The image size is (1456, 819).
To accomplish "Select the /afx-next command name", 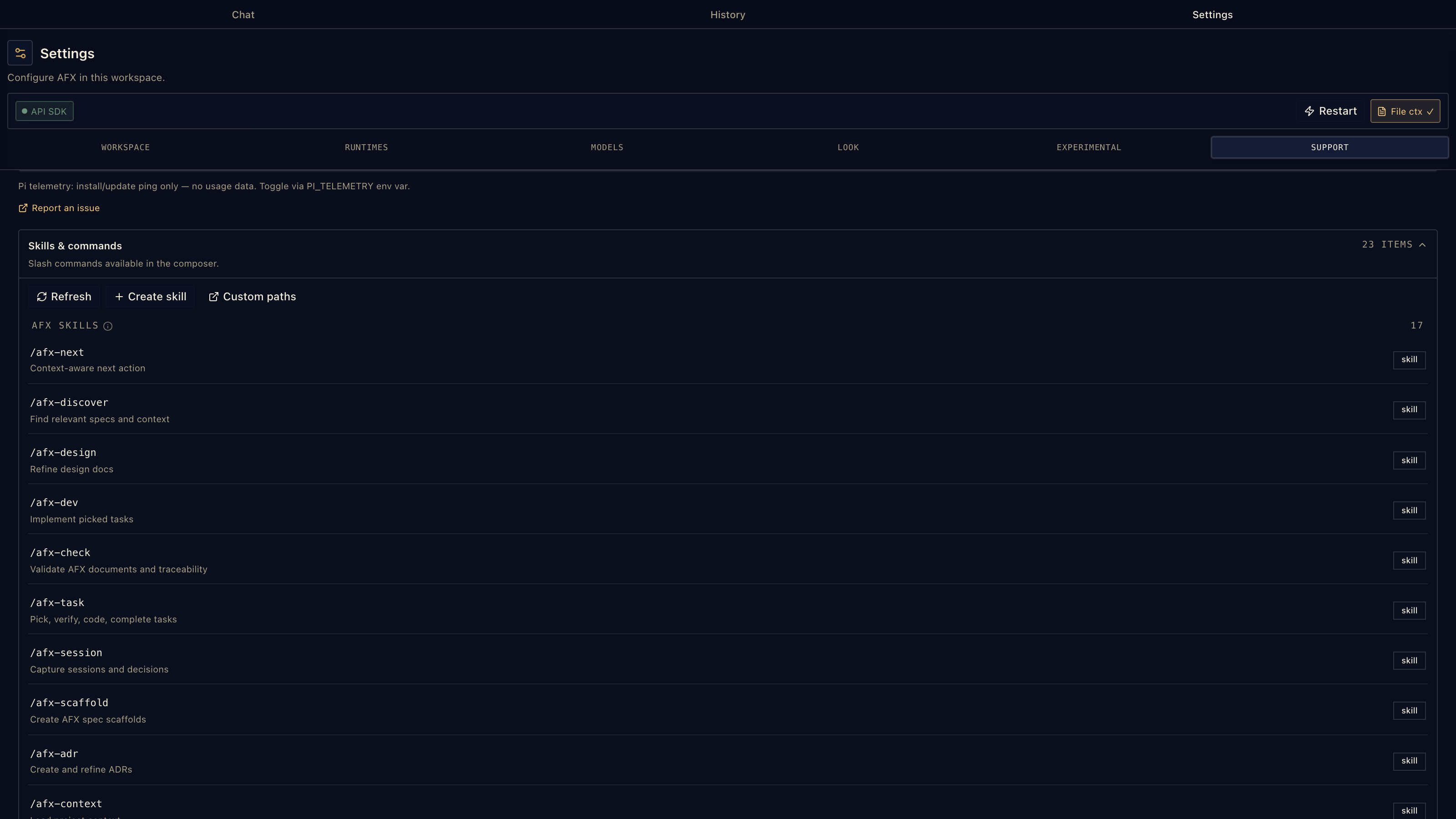I will click(57, 353).
